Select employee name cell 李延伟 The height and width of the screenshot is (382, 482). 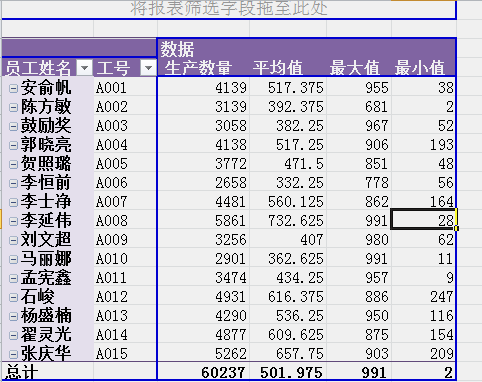point(46,221)
